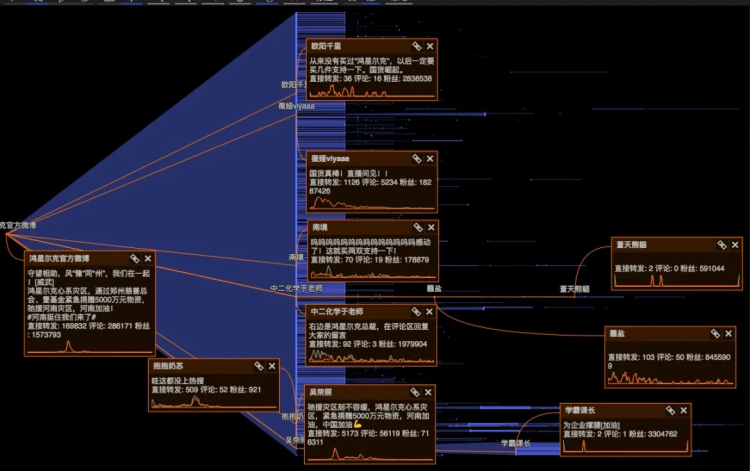This screenshot has height=471, width=750.
Task: Close the 薇娅viyaaa info card
Action: tap(430, 158)
